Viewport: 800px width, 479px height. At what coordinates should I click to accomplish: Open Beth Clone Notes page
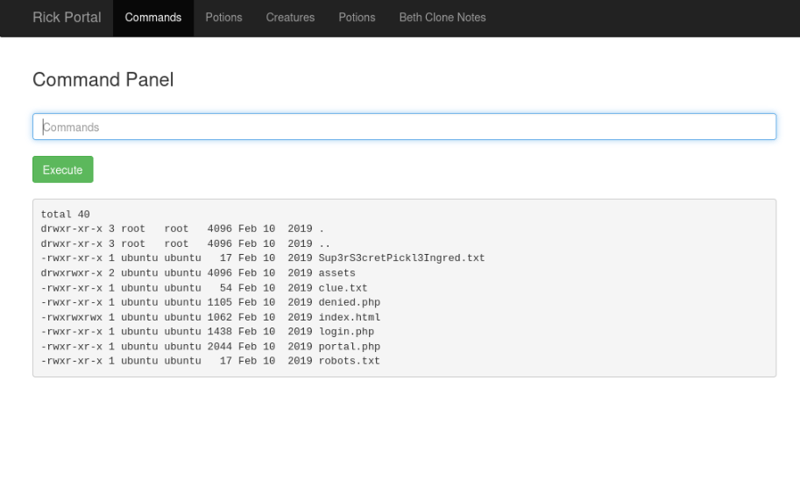point(441,17)
